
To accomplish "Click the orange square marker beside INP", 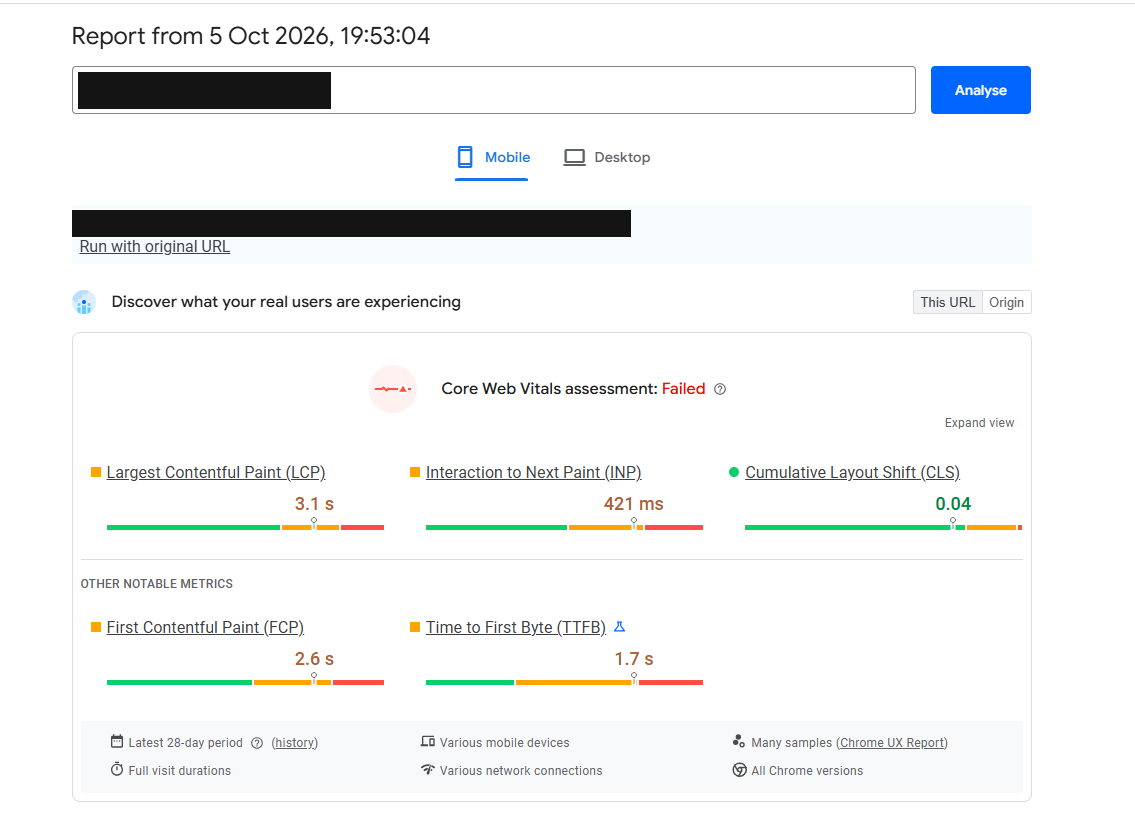I will (415, 473).
